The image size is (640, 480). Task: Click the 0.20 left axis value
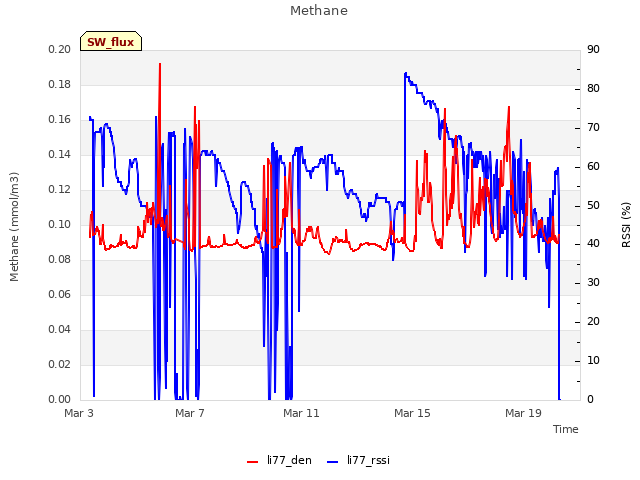[60, 49]
